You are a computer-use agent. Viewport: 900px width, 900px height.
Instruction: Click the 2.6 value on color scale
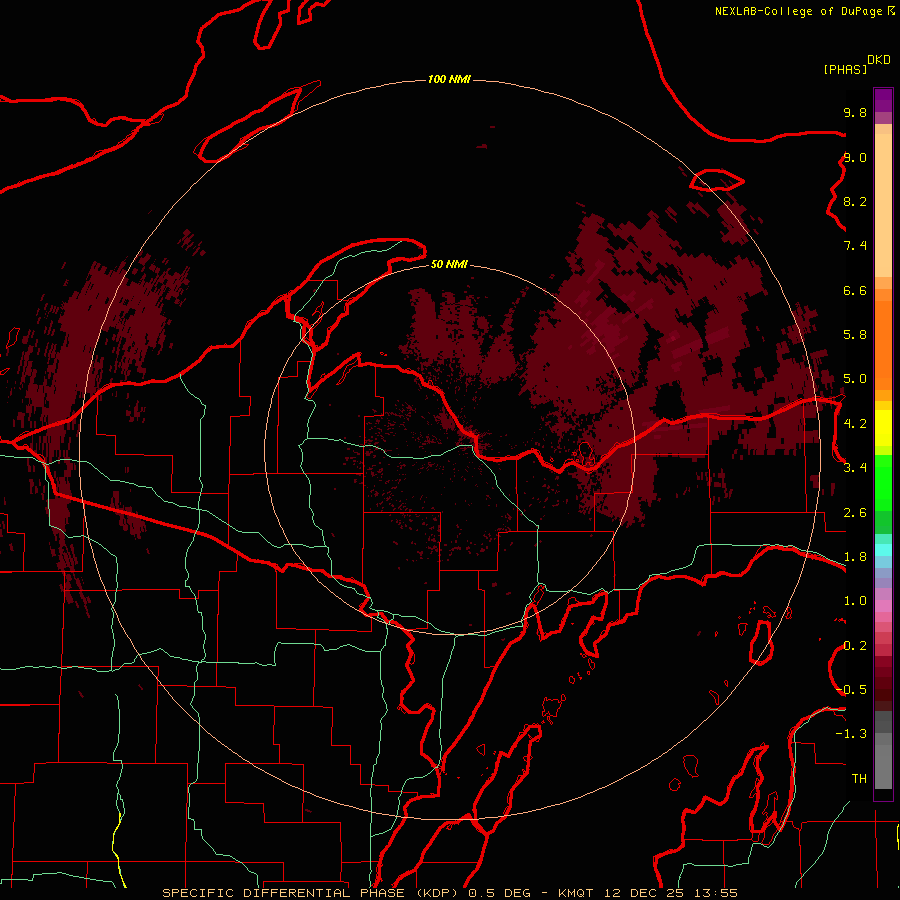pyautogui.click(x=855, y=513)
